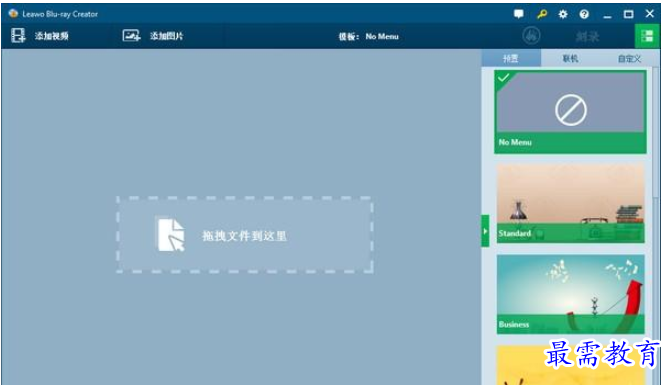Collapse the template side panel arrow

485,231
